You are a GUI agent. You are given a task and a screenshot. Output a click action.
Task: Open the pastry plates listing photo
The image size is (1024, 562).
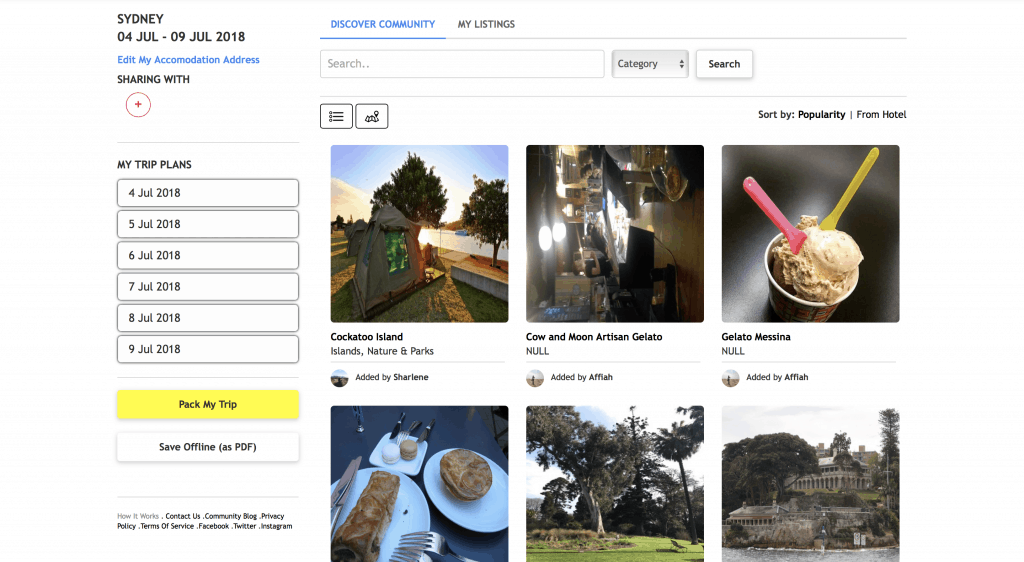pos(419,484)
